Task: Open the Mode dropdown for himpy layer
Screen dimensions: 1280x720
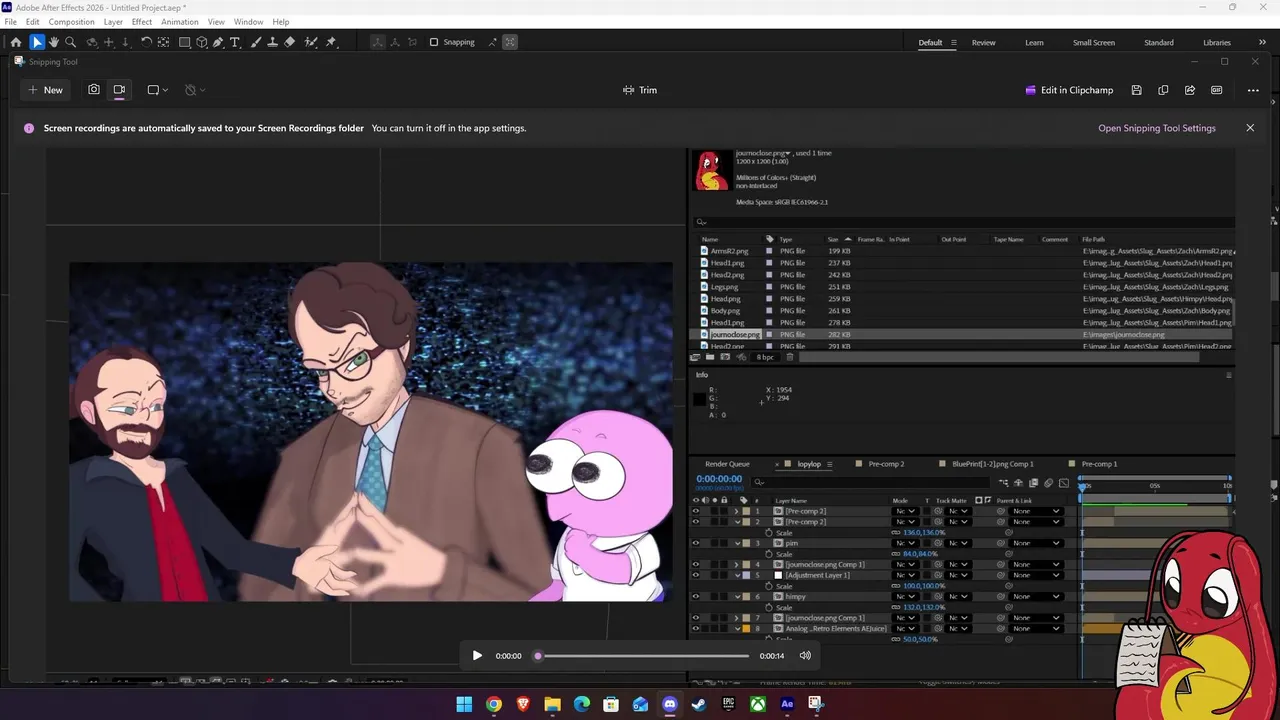Action: (x=906, y=596)
